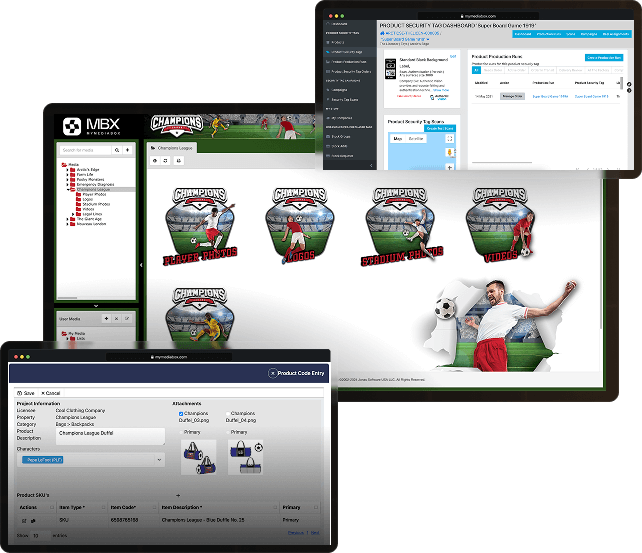
Task: Click Cancel in Product Code Entry
Action: tap(51, 393)
